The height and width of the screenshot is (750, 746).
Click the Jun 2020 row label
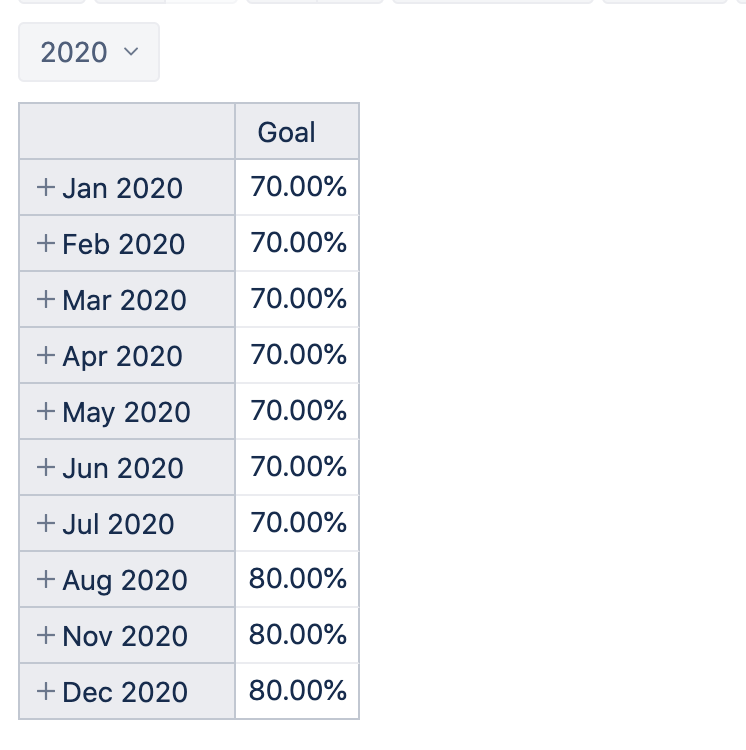(x=123, y=468)
